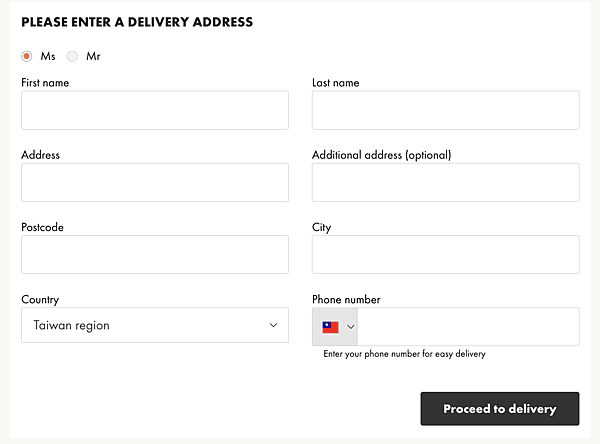Select the Mr radio button
The height and width of the screenshot is (444, 600).
[x=72, y=56]
